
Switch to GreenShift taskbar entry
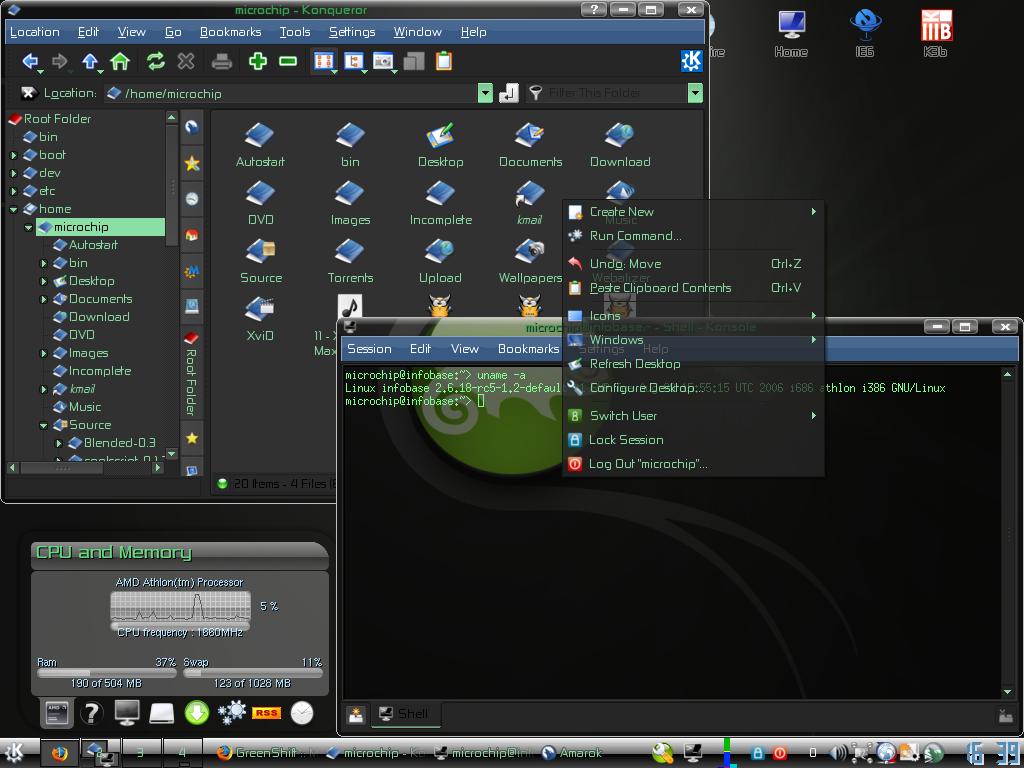click(x=266, y=753)
